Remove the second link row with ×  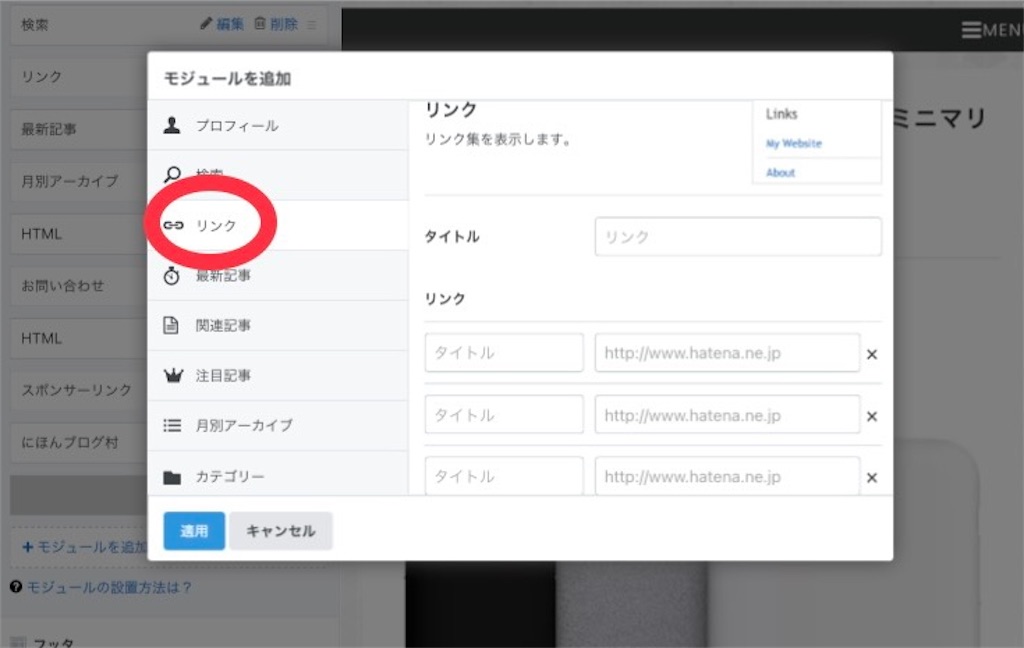tap(872, 416)
